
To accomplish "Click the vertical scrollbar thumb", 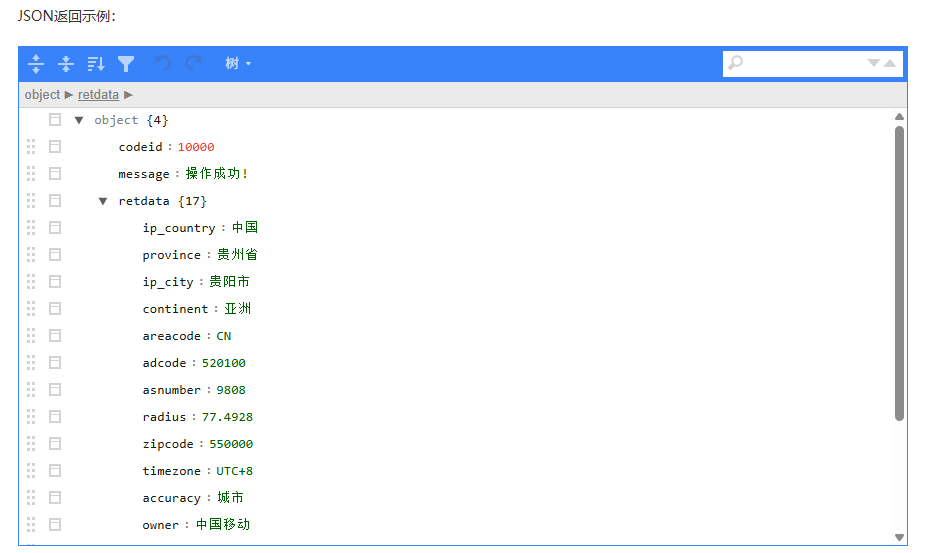I will pos(899,273).
